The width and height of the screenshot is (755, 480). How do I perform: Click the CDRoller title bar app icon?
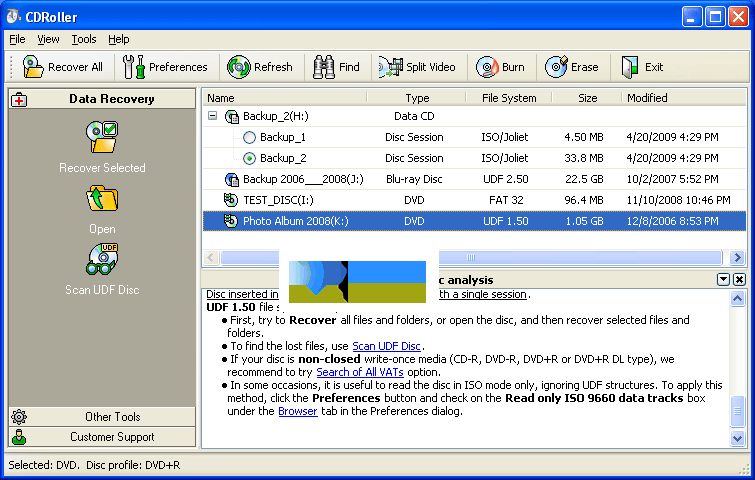pyautogui.click(x=13, y=16)
